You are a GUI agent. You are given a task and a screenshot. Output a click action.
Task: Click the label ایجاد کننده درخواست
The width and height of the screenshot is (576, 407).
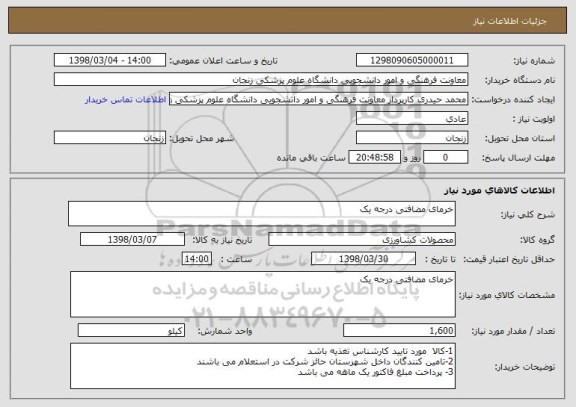(513, 100)
